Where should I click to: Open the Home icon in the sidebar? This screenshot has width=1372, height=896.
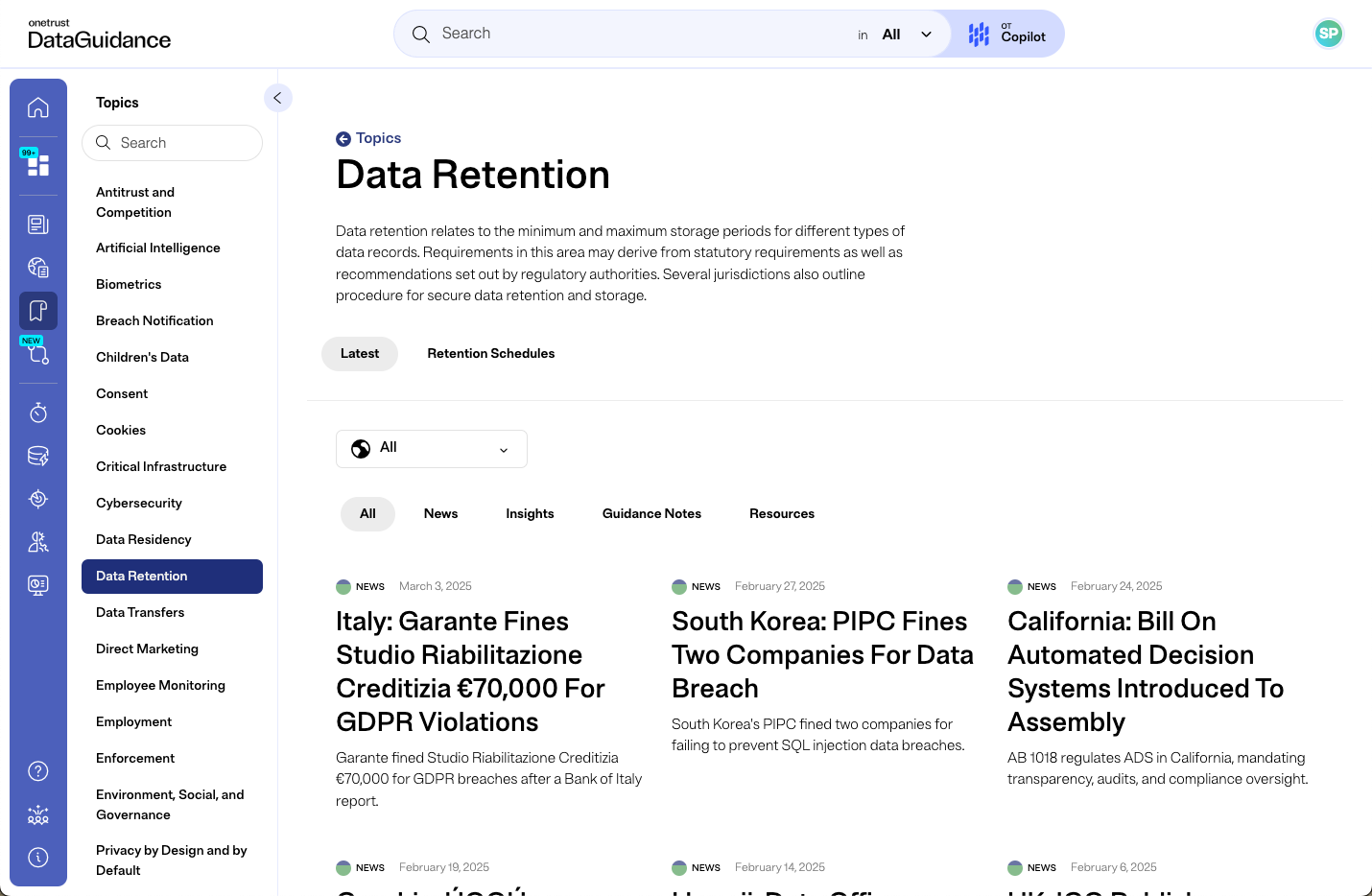[38, 106]
